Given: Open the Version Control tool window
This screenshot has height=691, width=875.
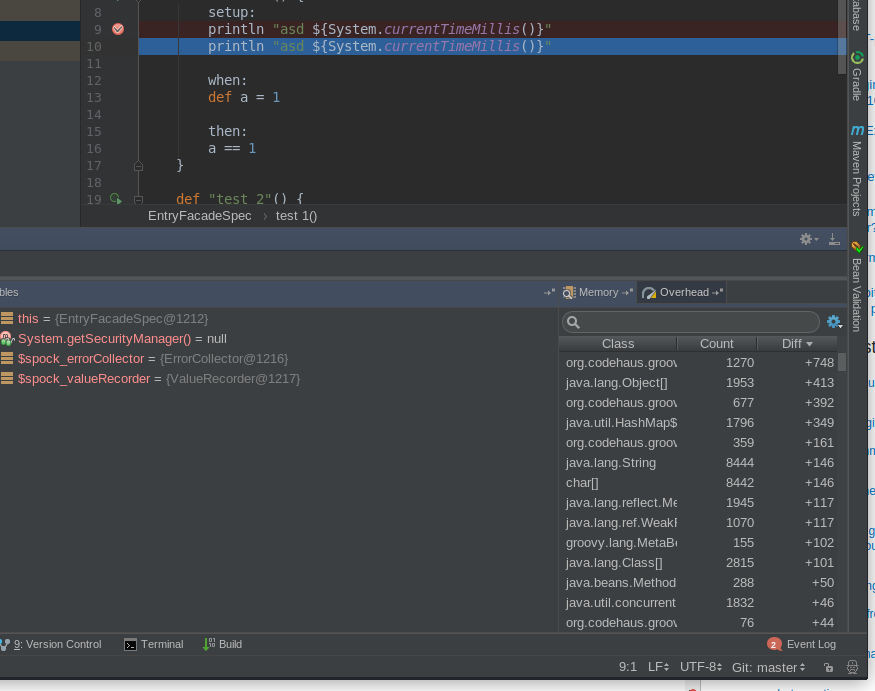Looking at the screenshot, I should tap(51, 645).
